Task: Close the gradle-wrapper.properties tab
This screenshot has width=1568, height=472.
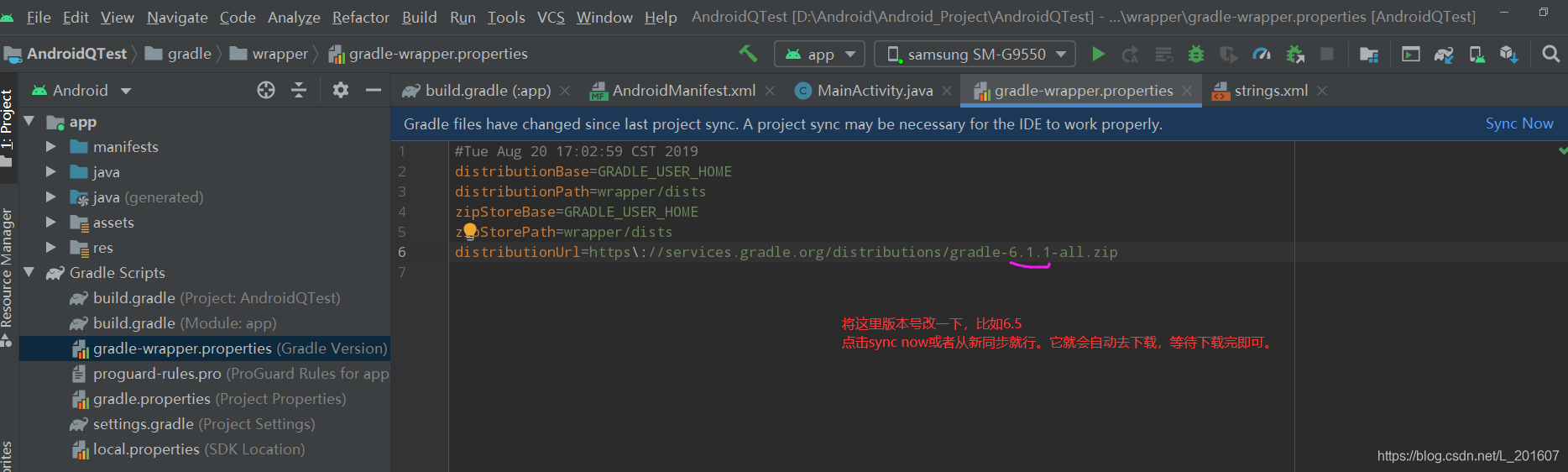Action: point(1187,91)
